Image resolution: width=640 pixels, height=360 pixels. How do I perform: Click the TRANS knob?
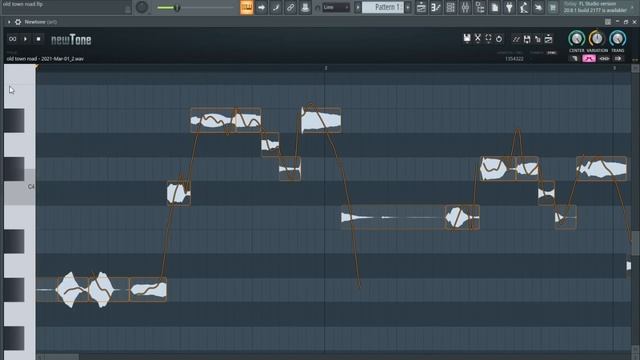point(618,39)
